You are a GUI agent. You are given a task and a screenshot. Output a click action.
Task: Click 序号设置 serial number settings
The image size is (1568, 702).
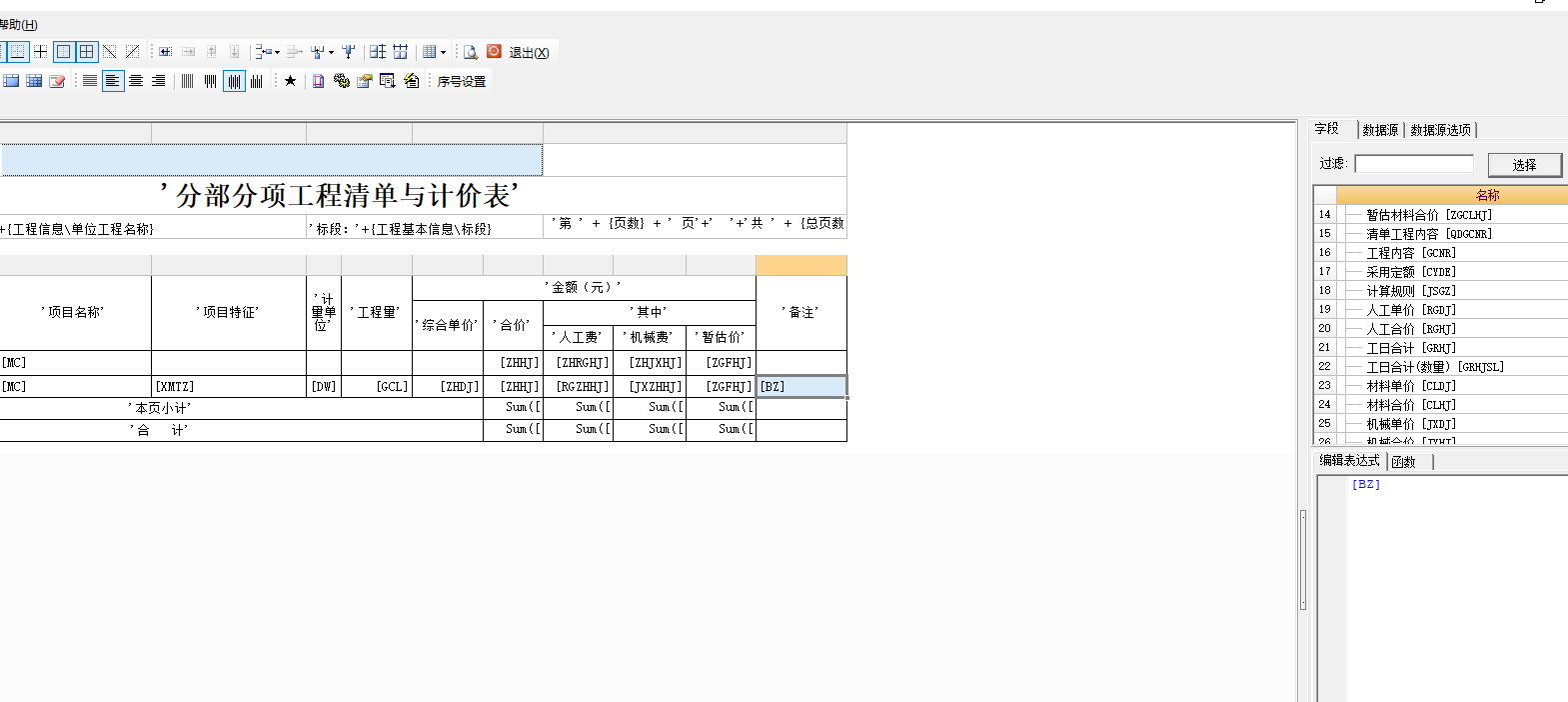462,82
